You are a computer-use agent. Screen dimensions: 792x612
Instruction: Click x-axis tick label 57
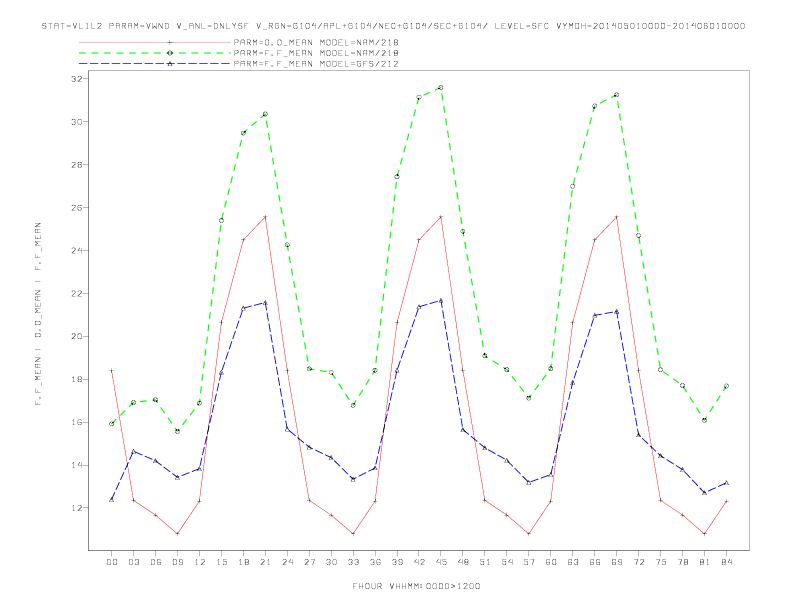[x=529, y=562]
